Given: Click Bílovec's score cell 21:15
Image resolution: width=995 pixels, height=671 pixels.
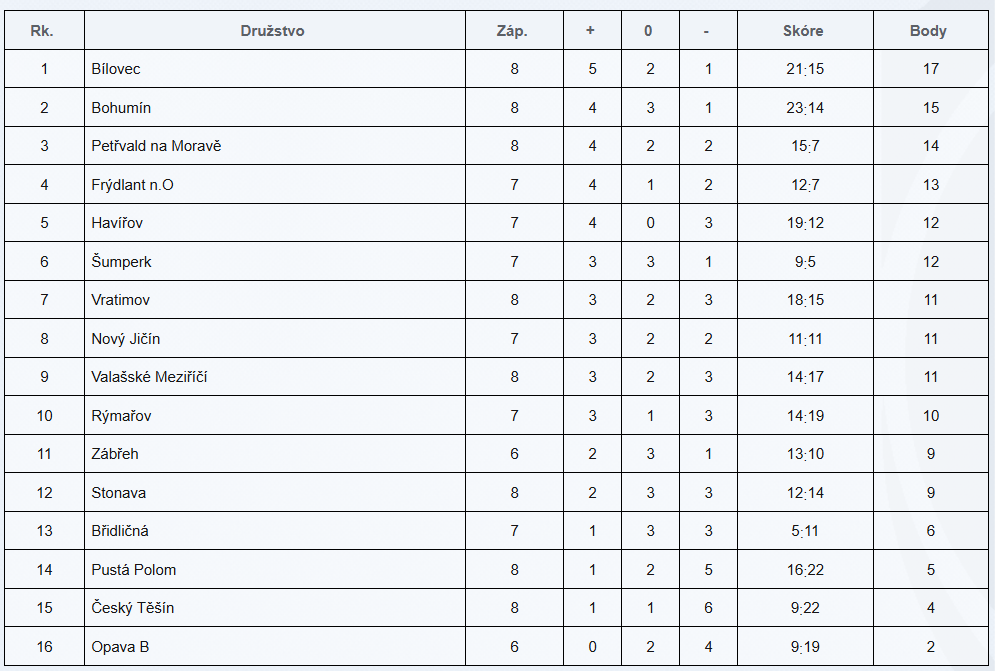Looking at the screenshot, I should point(804,69).
